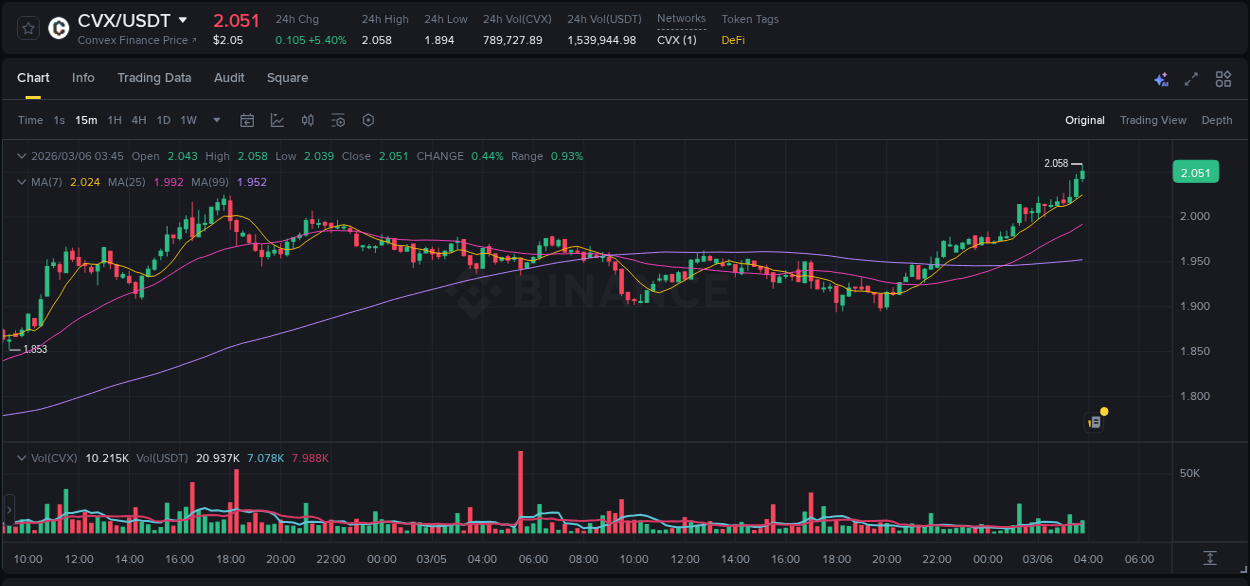Click the chat bubble with notification dot

[x=1094, y=420]
